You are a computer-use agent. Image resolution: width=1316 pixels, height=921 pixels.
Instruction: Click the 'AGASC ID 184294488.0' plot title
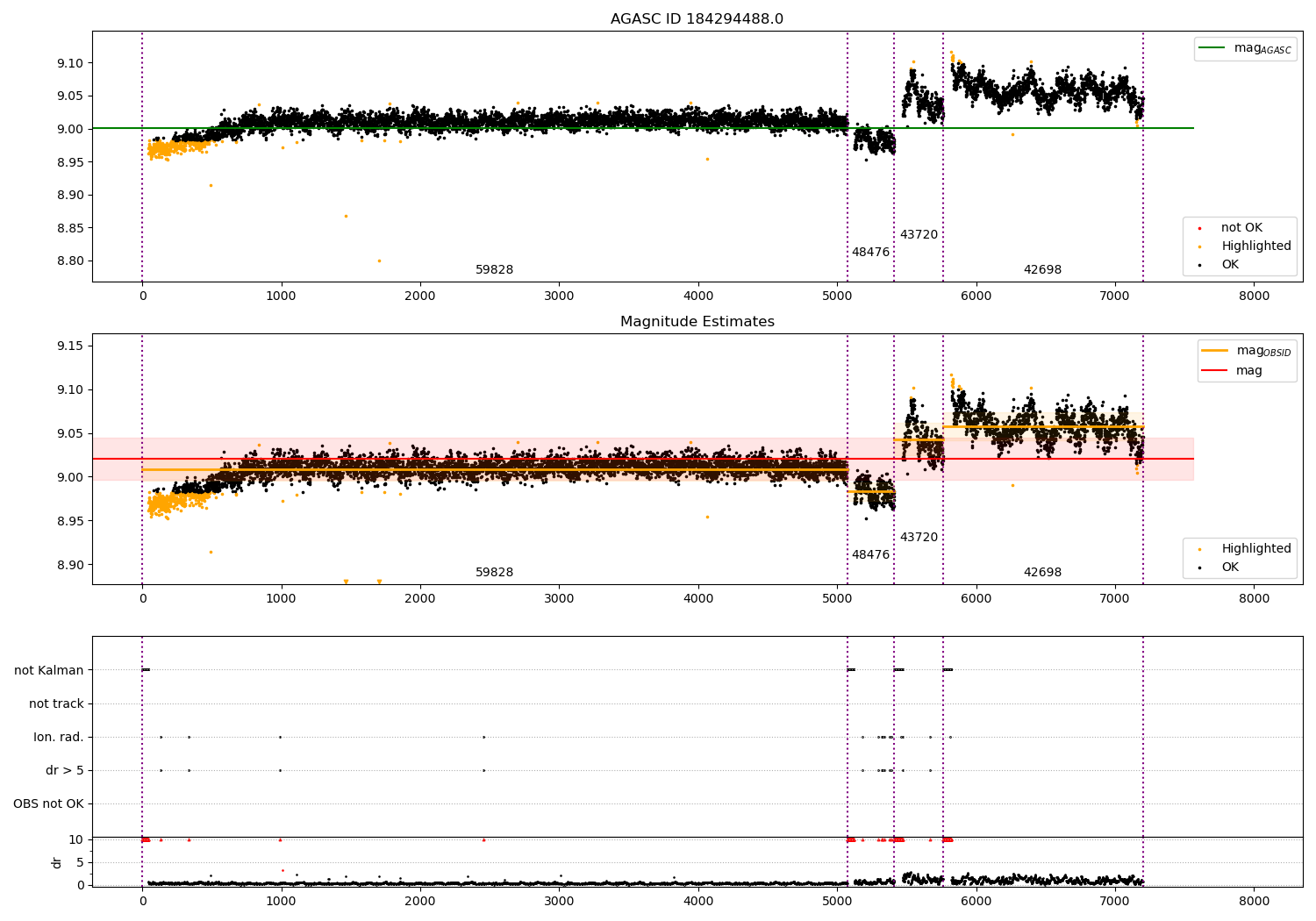click(x=697, y=19)
